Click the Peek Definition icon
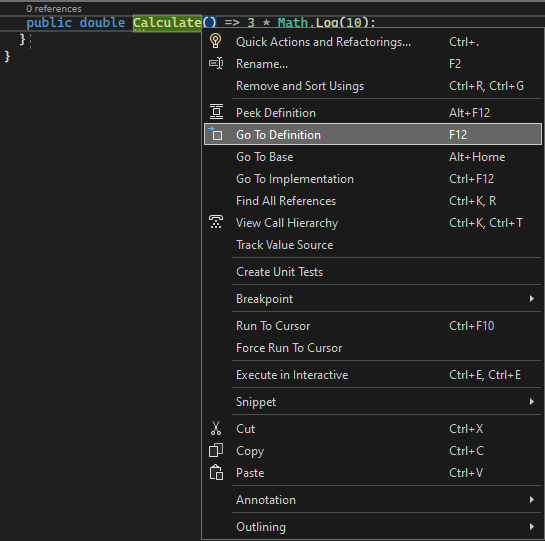Screen dimensions: 545x541 [216, 112]
